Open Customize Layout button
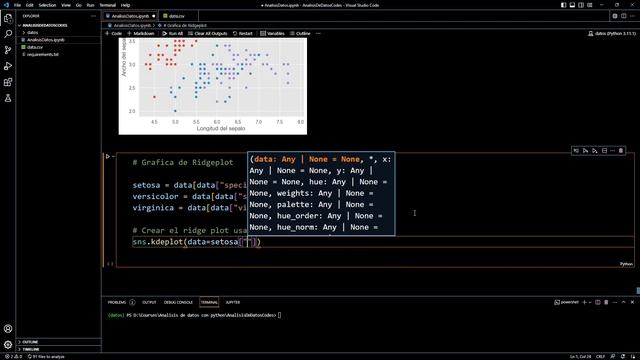The image size is (640, 360). (590, 5)
